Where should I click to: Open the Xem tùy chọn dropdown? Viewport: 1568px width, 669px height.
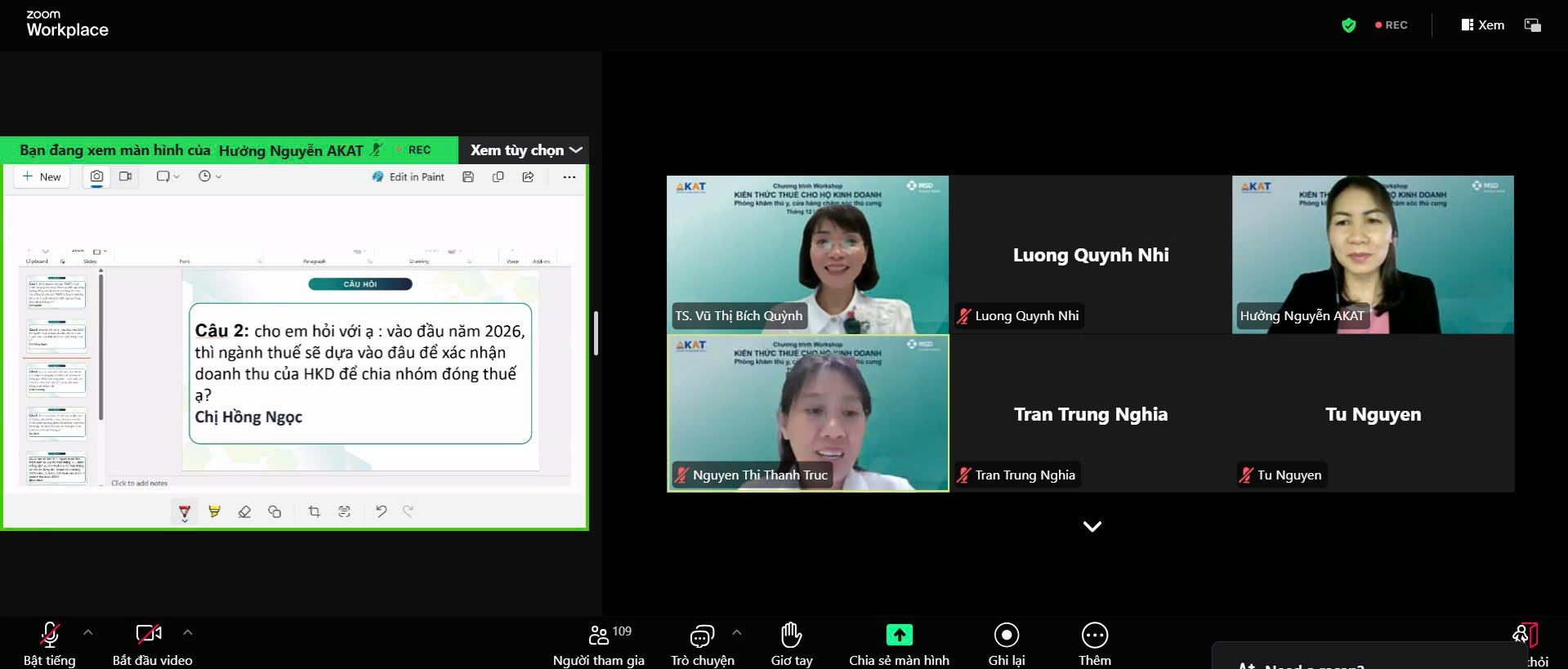coord(525,150)
